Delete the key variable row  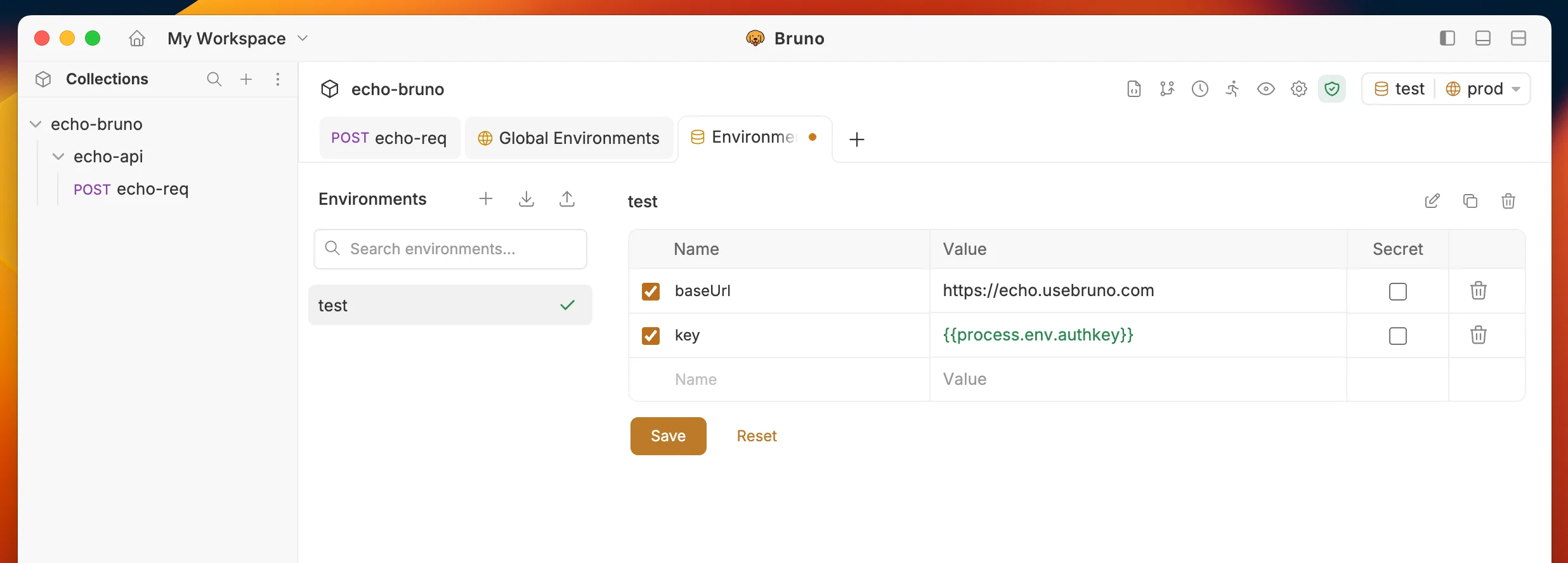click(x=1479, y=335)
